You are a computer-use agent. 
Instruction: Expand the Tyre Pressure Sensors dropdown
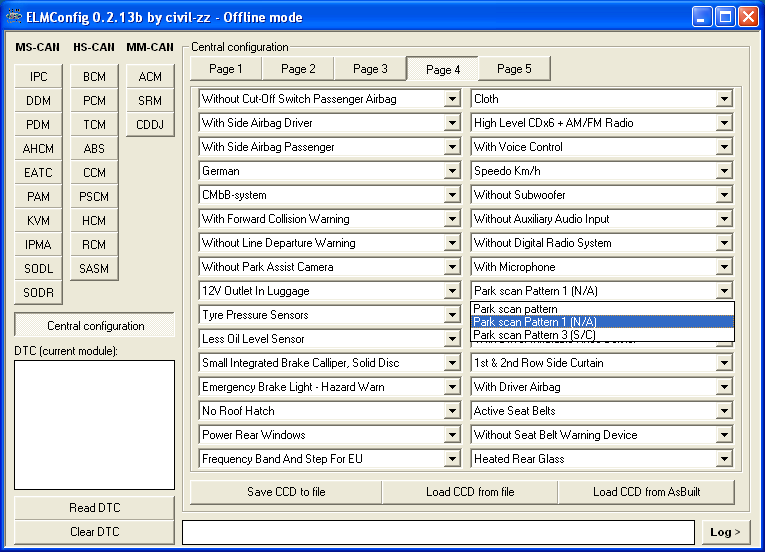tap(451, 315)
